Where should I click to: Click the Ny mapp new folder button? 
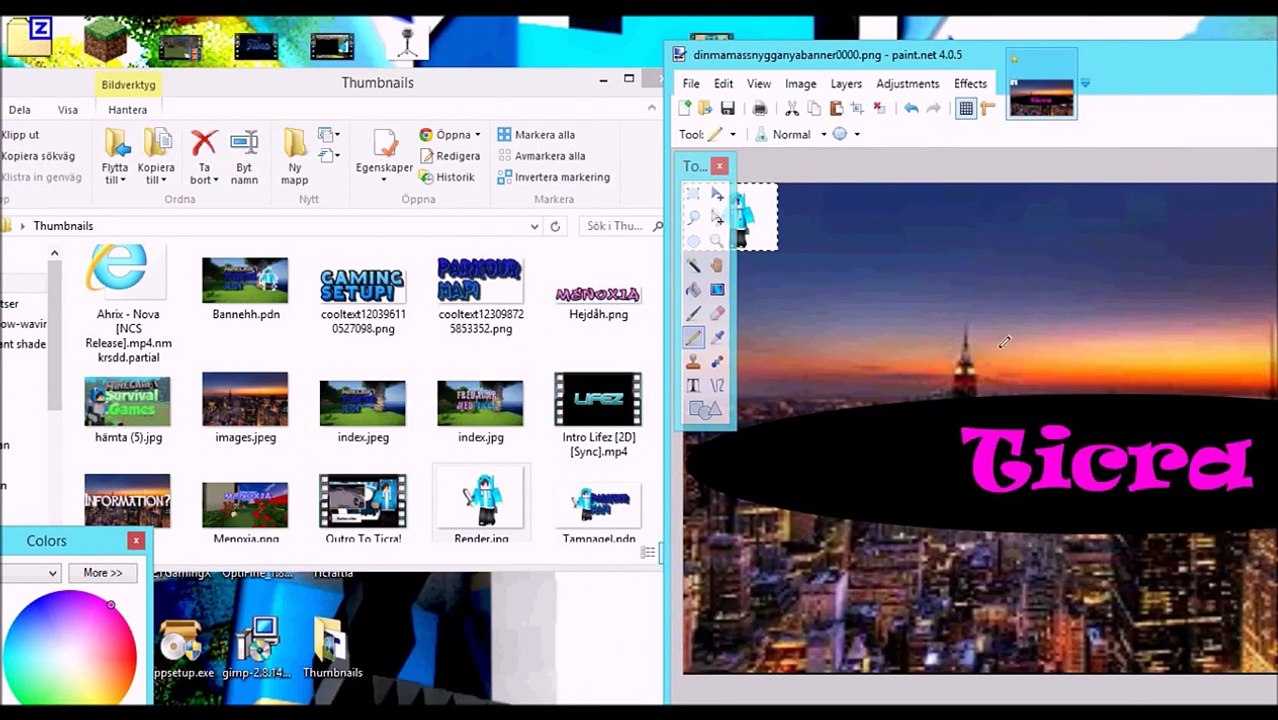[x=294, y=158]
